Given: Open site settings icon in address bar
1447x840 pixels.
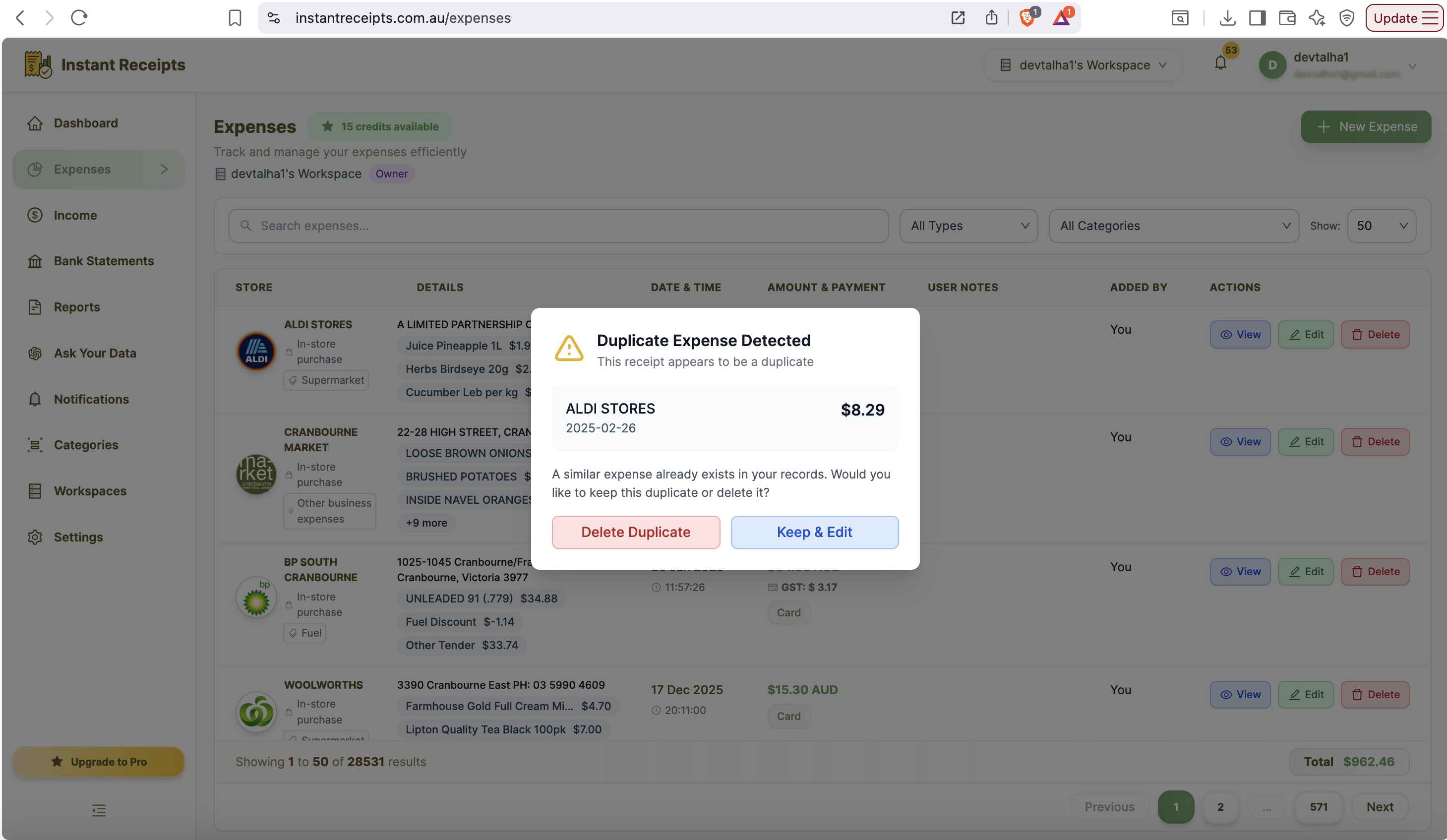Looking at the screenshot, I should (x=274, y=18).
